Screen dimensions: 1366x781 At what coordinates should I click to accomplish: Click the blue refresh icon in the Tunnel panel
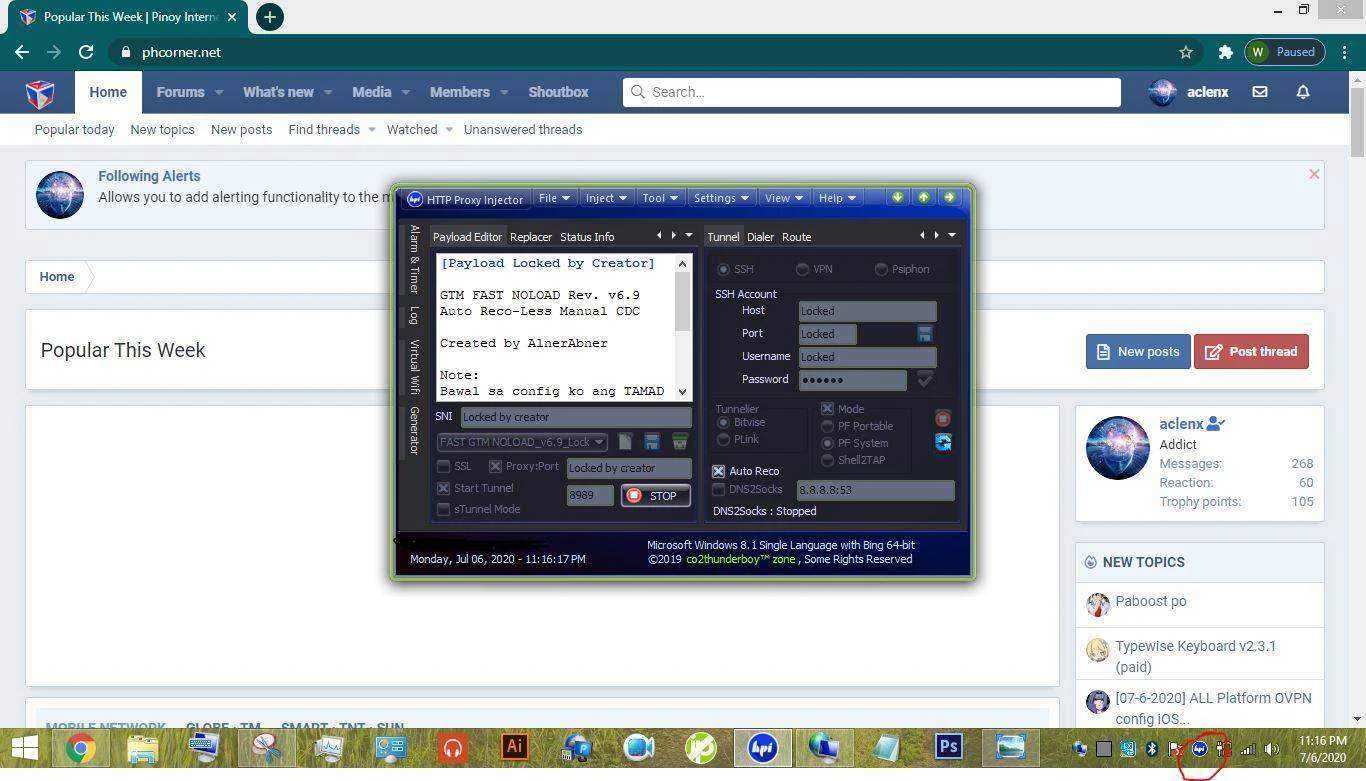(x=943, y=442)
